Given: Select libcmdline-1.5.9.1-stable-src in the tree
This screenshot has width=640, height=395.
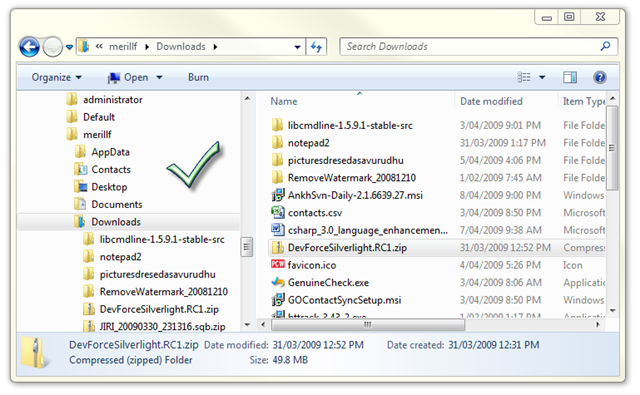Looking at the screenshot, I should [162, 240].
